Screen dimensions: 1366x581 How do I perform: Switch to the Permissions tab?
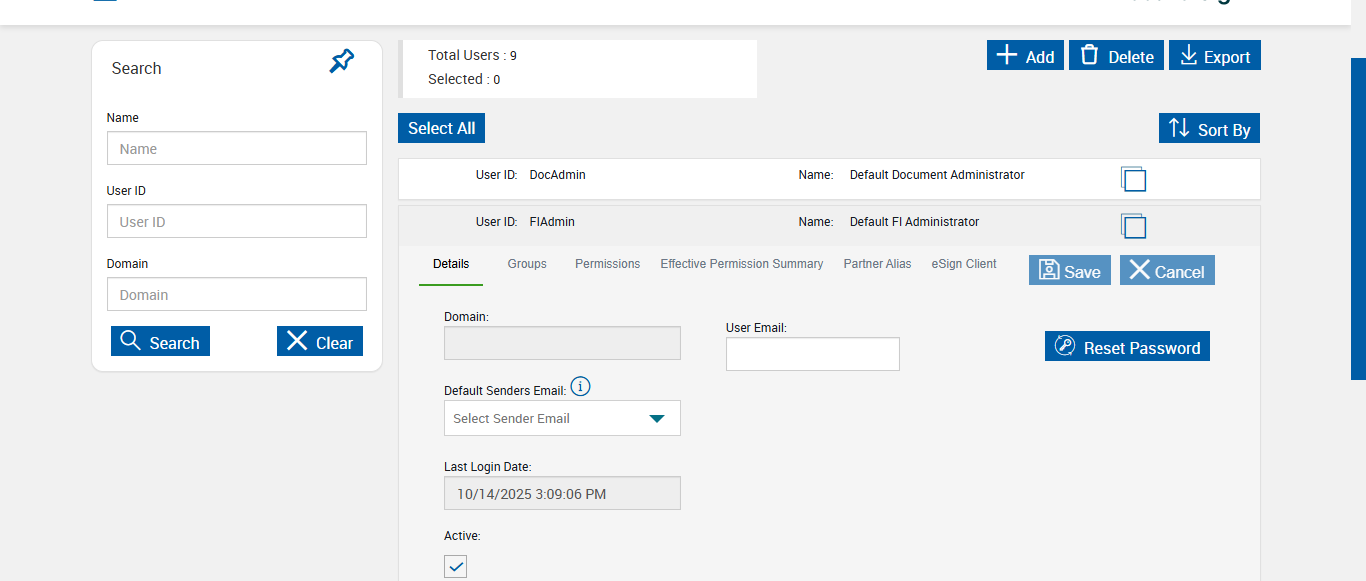607,264
